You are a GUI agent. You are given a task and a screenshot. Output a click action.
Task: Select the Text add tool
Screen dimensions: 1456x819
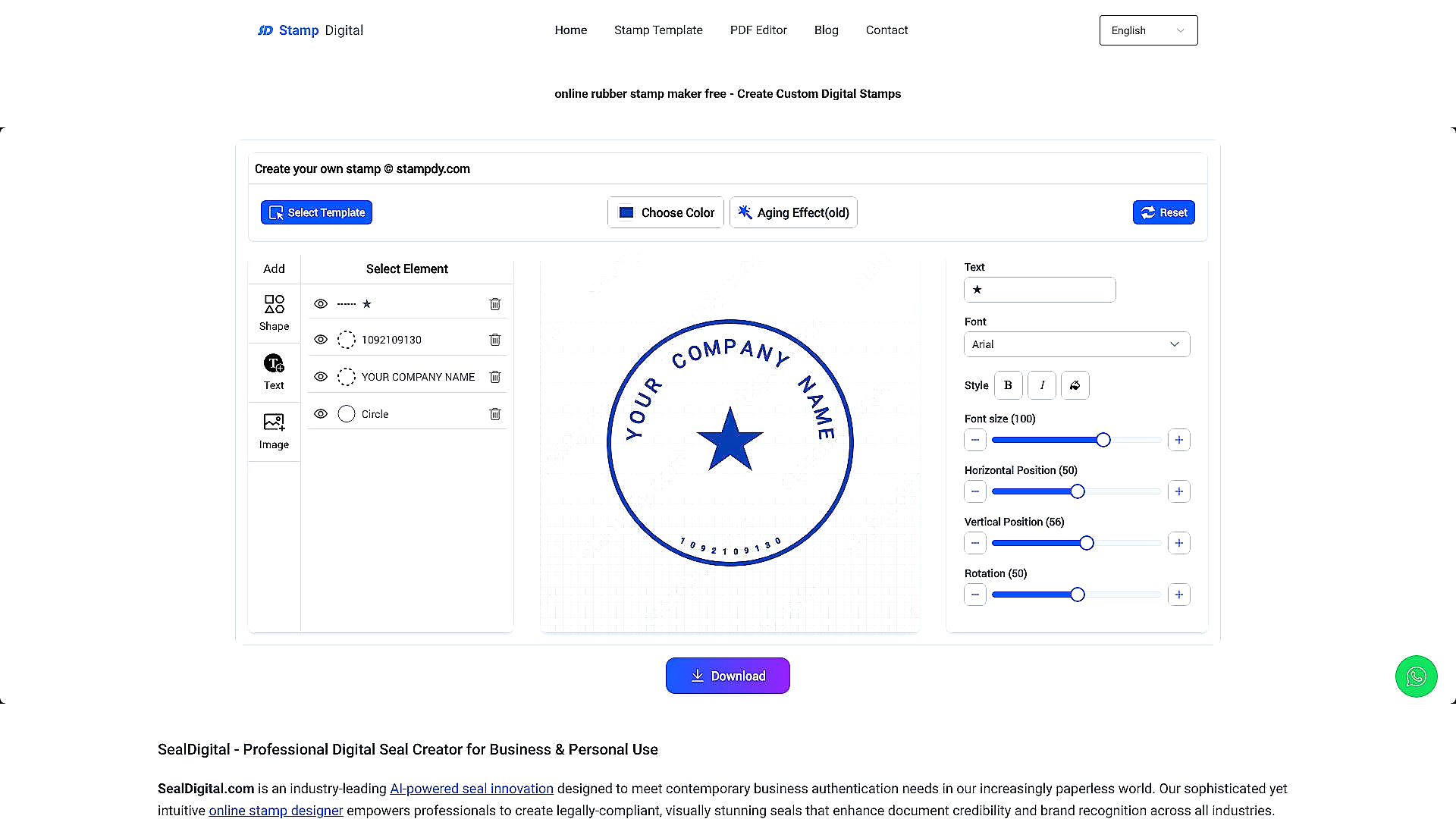[274, 372]
